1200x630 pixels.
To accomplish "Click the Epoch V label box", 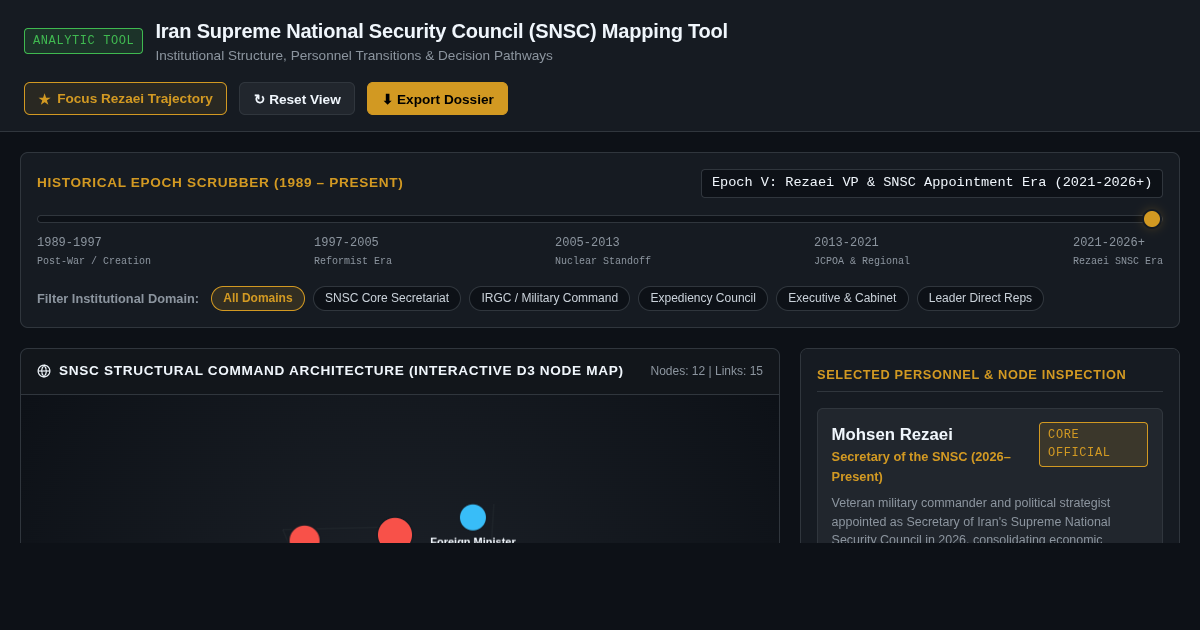I will [x=932, y=183].
